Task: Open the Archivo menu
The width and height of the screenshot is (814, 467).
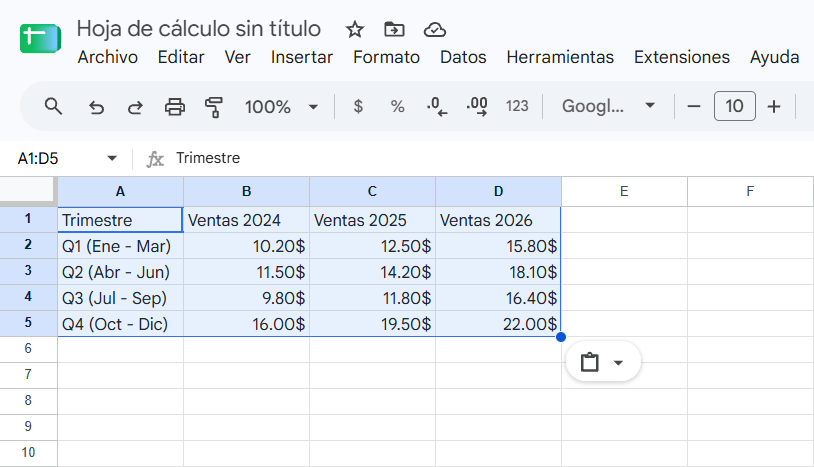Action: pyautogui.click(x=107, y=57)
